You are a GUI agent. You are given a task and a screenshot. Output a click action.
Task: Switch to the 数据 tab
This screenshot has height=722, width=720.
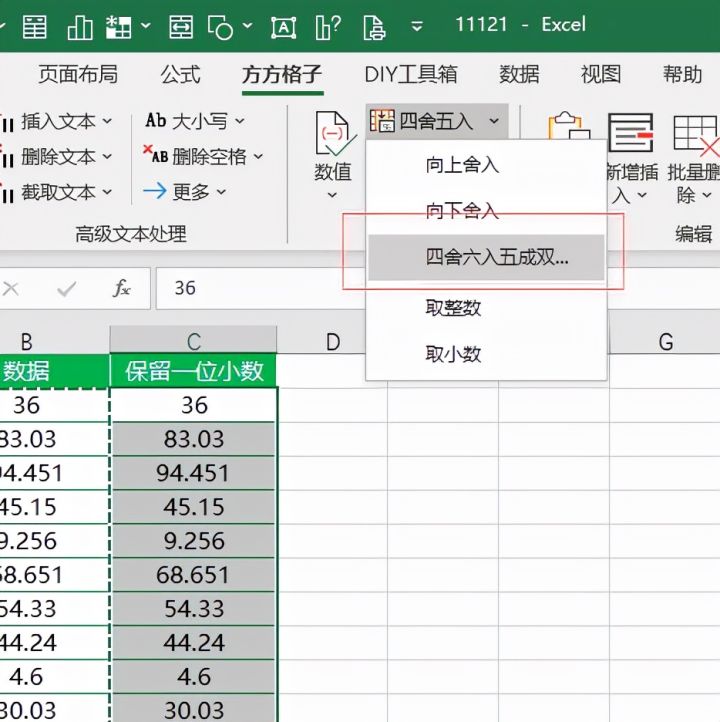(x=519, y=75)
